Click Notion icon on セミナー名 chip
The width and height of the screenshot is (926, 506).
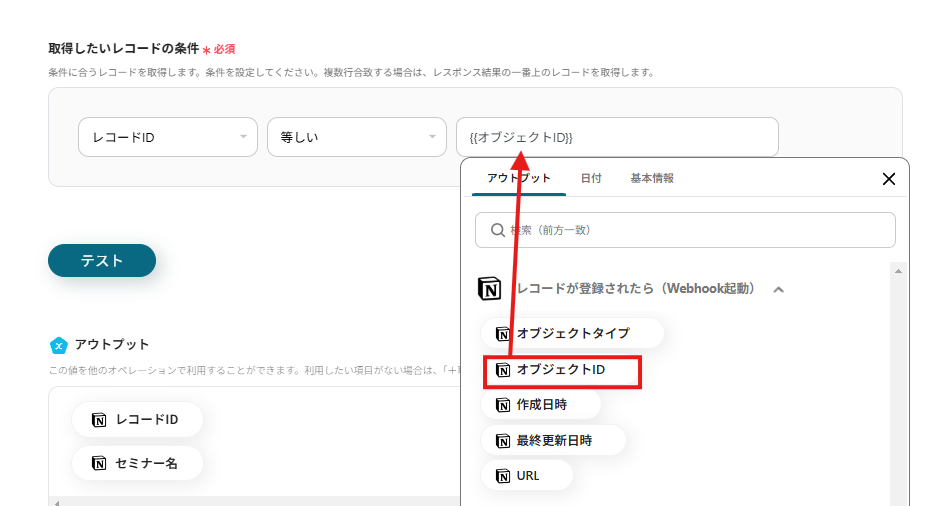(x=99, y=463)
